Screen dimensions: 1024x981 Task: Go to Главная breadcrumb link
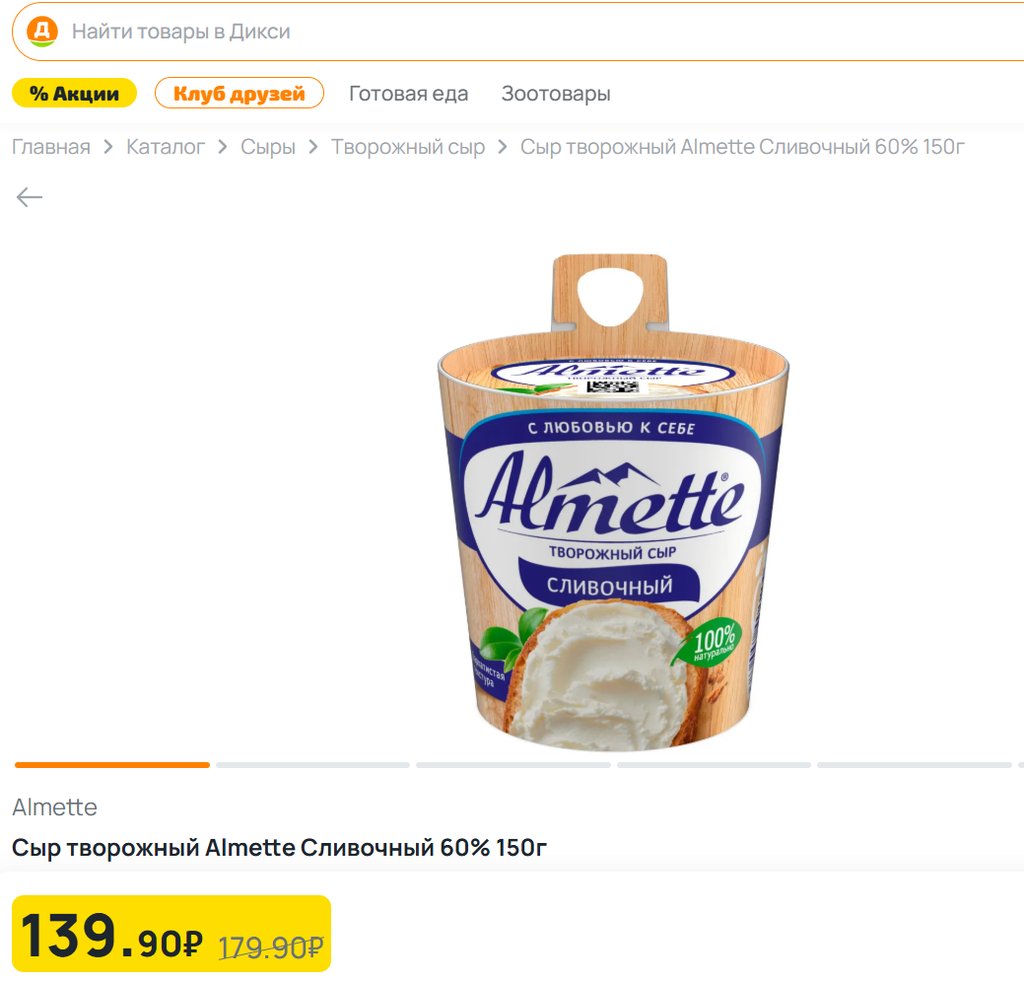(x=51, y=147)
